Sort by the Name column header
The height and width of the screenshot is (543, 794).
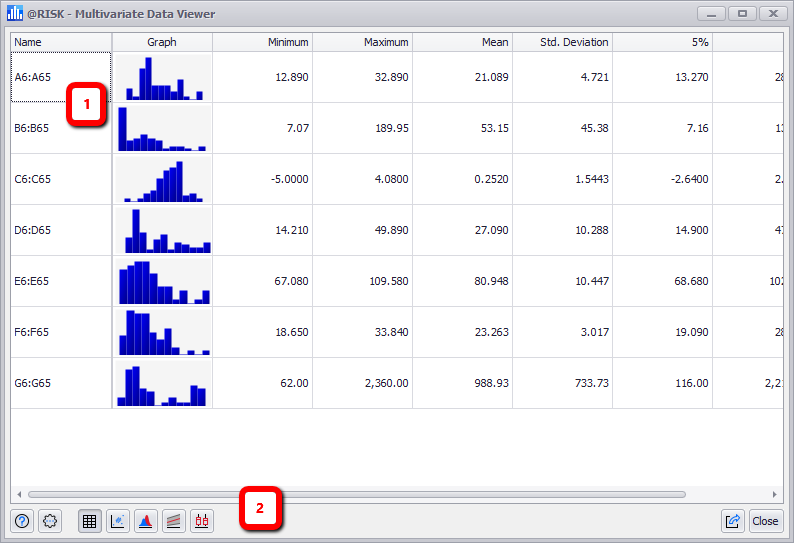point(61,42)
